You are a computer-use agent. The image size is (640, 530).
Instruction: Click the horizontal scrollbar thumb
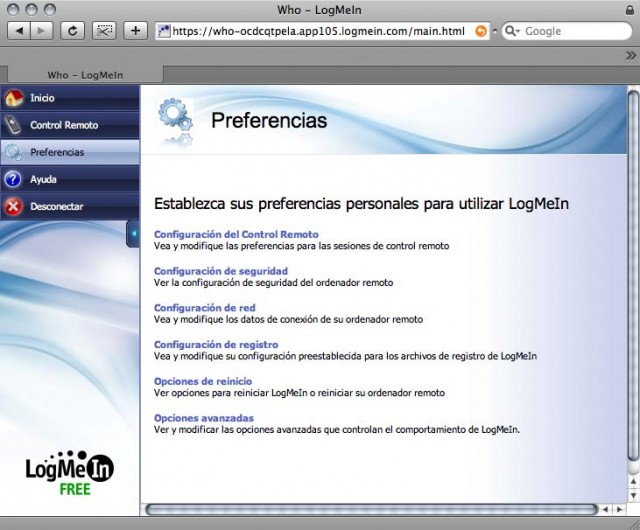(x=371, y=509)
